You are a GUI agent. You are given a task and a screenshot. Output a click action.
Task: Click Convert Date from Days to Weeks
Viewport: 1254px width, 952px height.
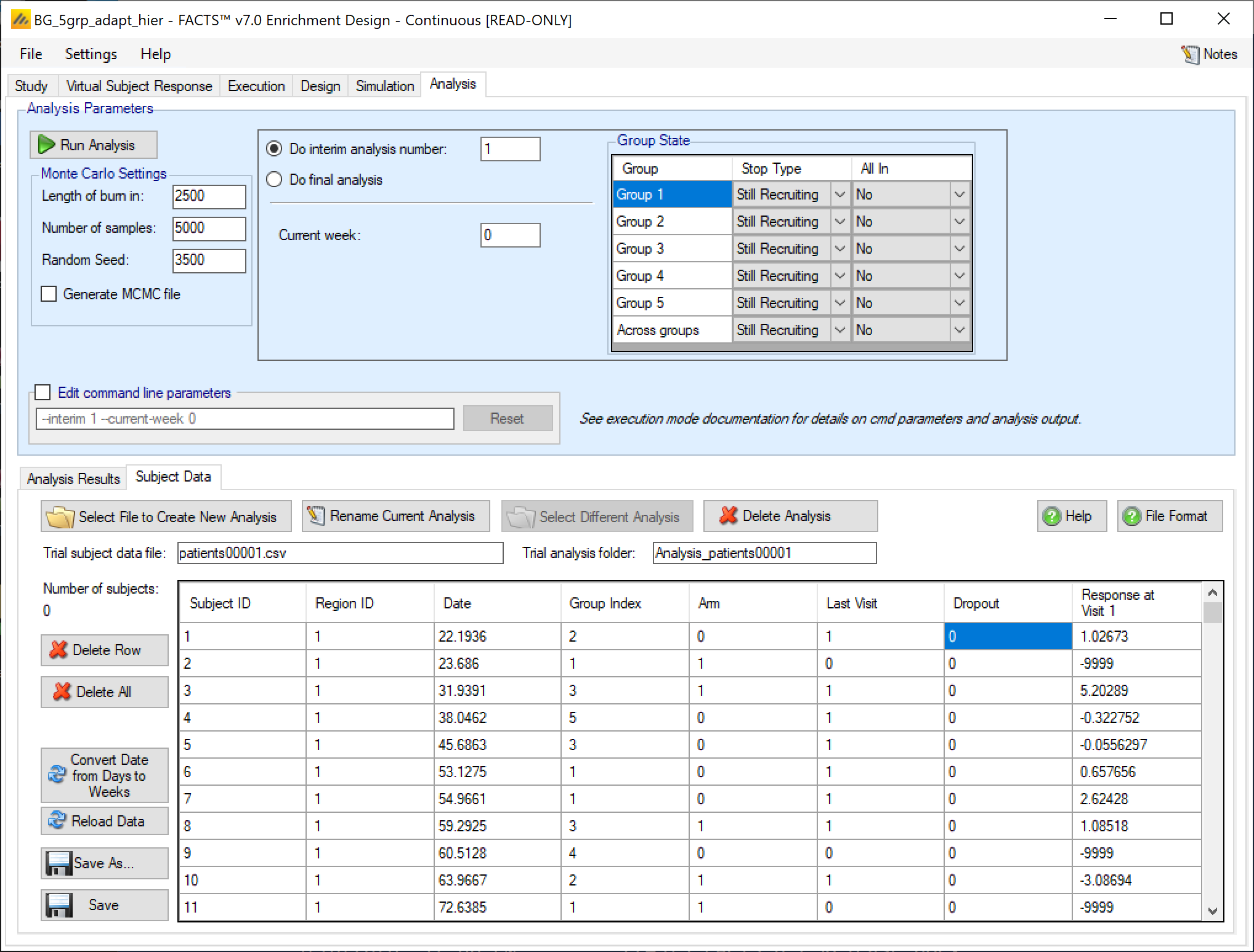pyautogui.click(x=105, y=775)
